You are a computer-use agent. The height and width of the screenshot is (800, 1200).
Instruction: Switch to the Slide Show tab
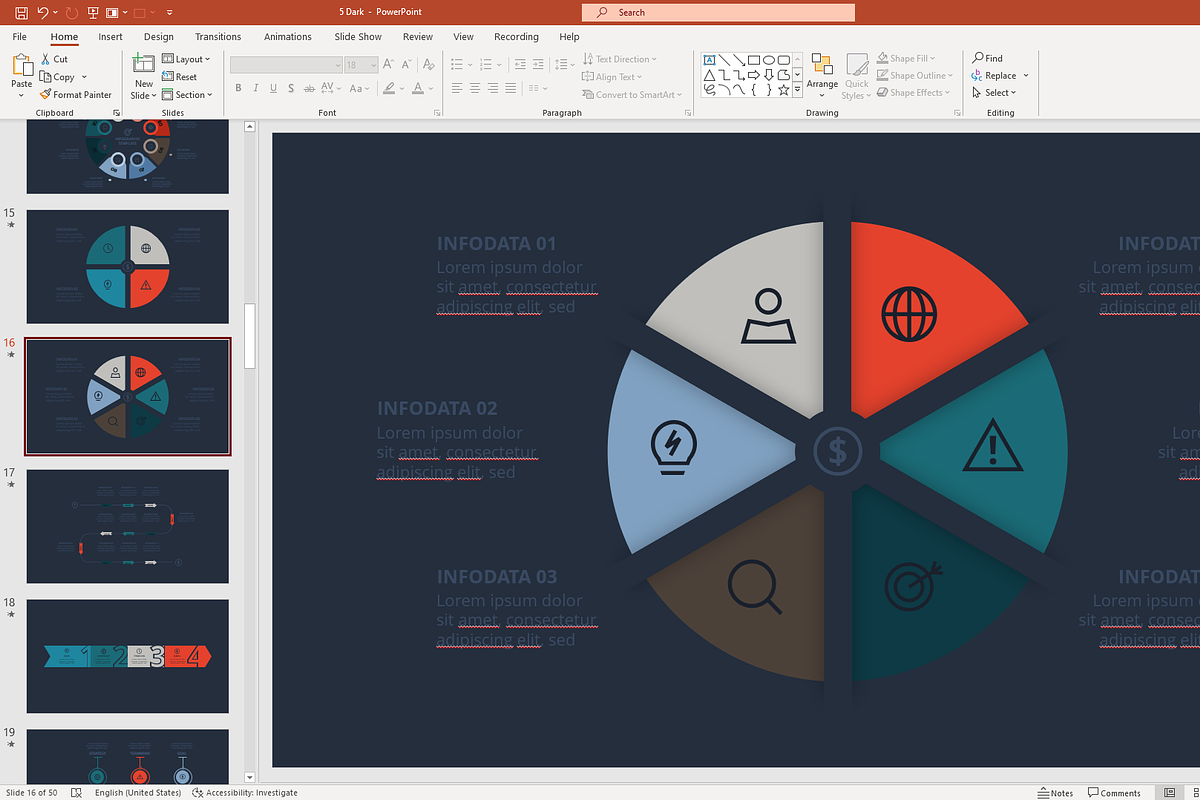pyautogui.click(x=358, y=37)
